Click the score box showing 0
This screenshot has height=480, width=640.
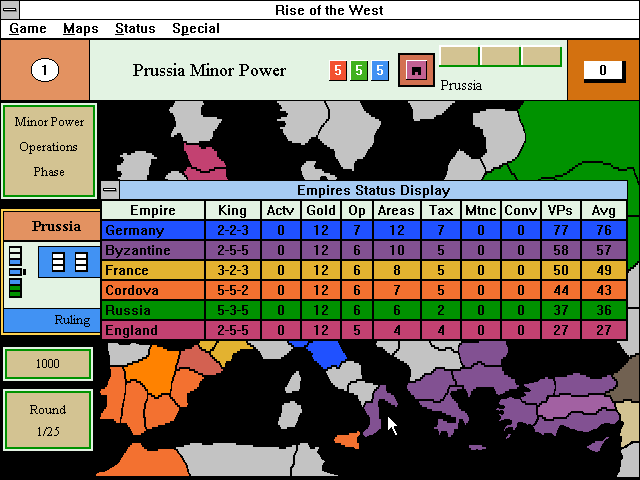[x=603, y=71]
